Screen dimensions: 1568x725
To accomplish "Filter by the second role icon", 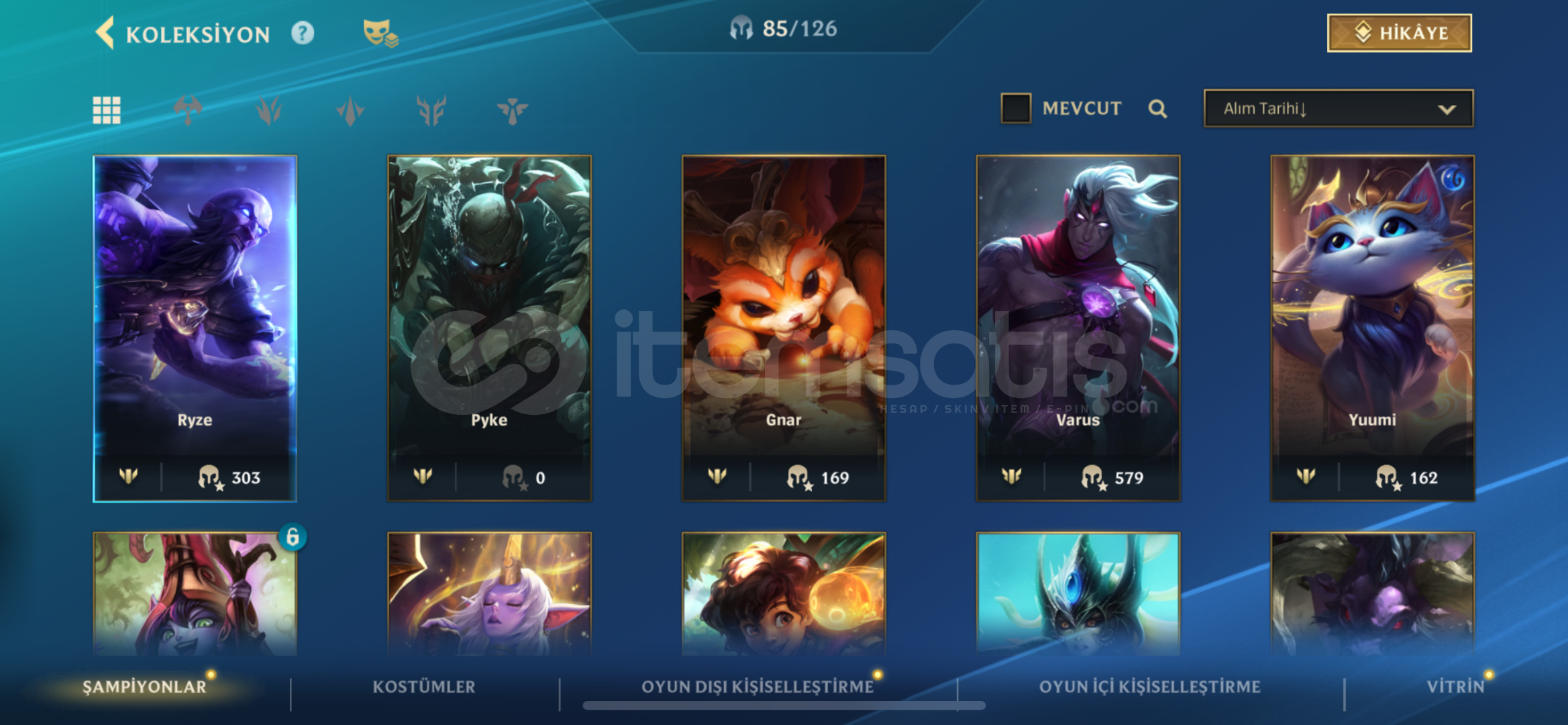I will coord(269,110).
